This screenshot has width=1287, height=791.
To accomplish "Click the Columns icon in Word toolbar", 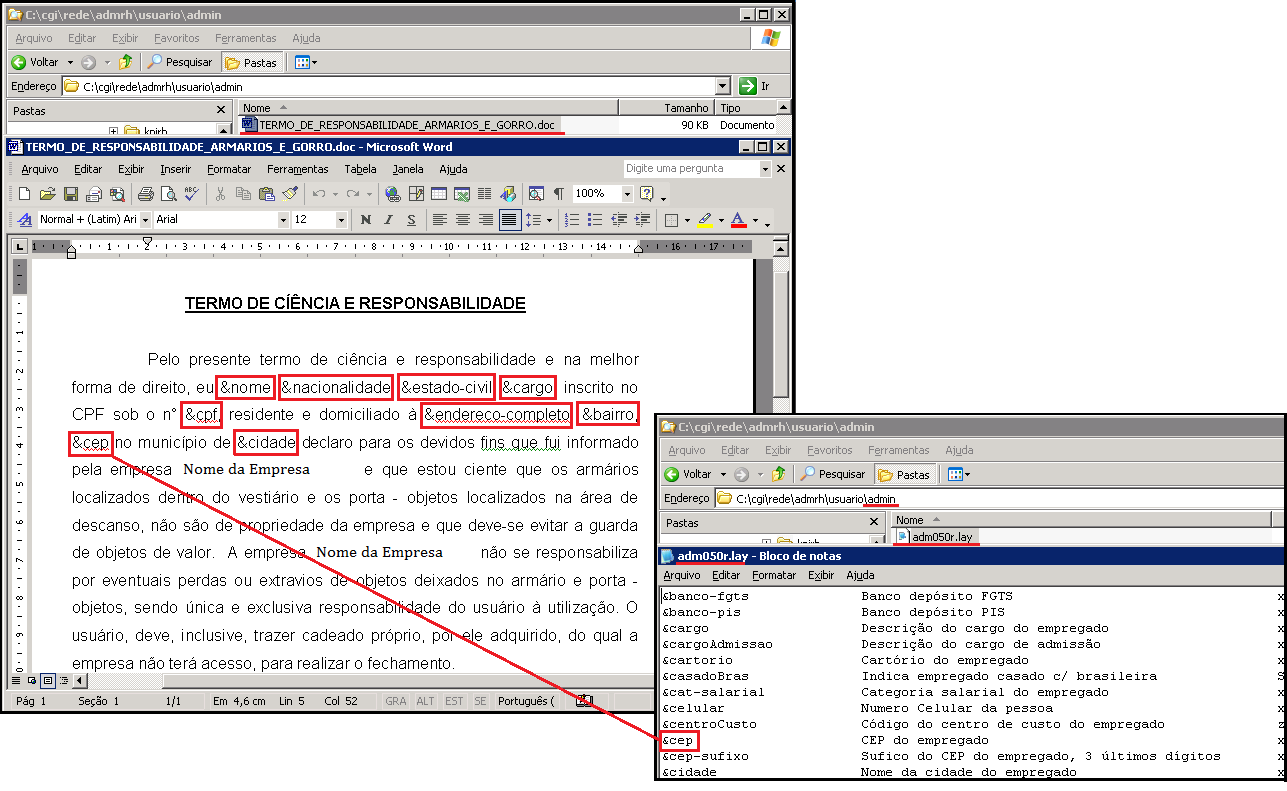I will click(484, 193).
